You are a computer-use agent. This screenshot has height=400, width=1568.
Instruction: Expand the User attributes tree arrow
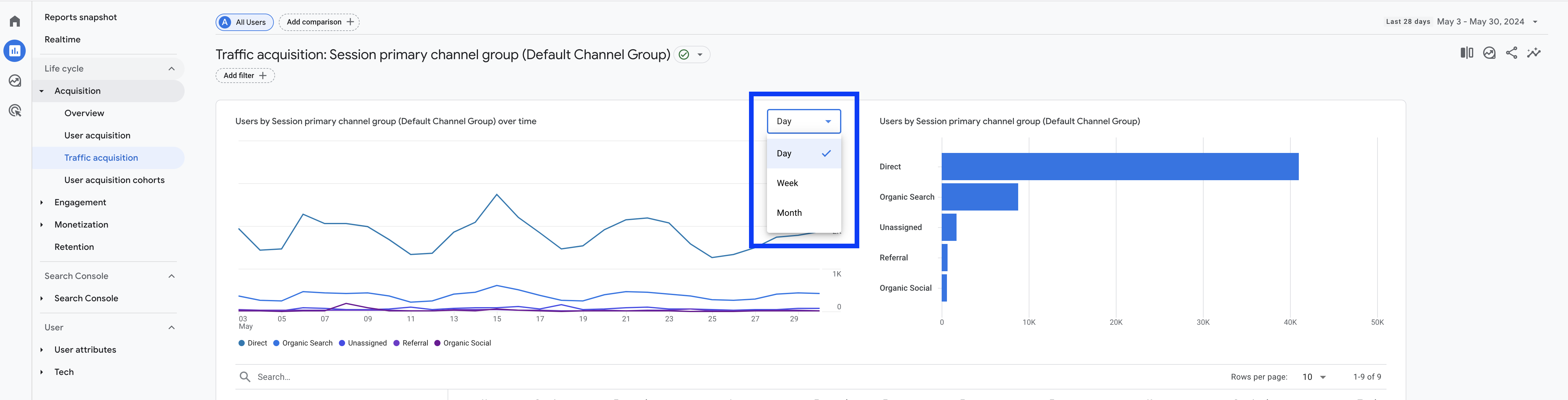(42, 350)
